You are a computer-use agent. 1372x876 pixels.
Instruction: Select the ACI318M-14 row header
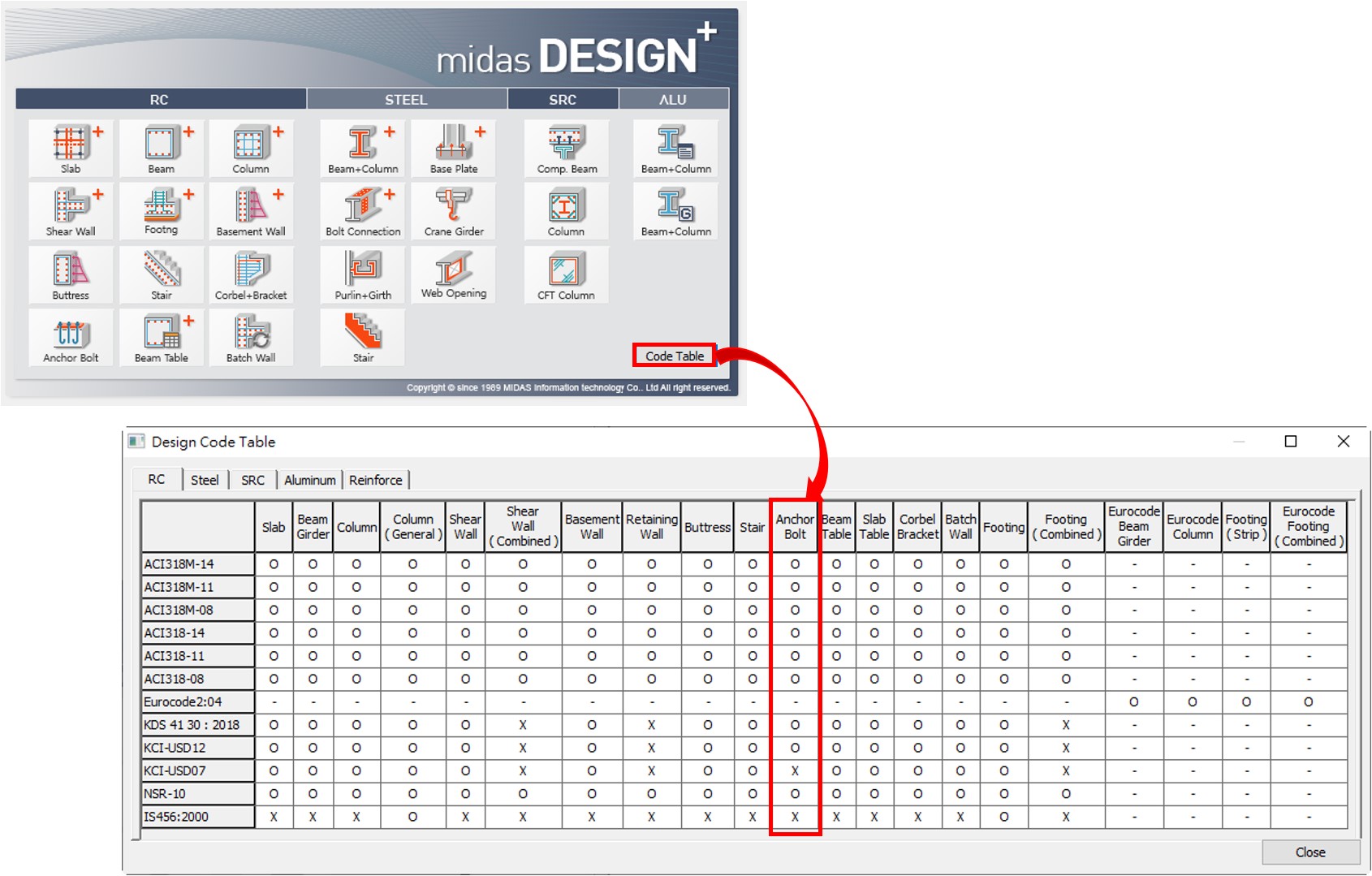coord(198,564)
